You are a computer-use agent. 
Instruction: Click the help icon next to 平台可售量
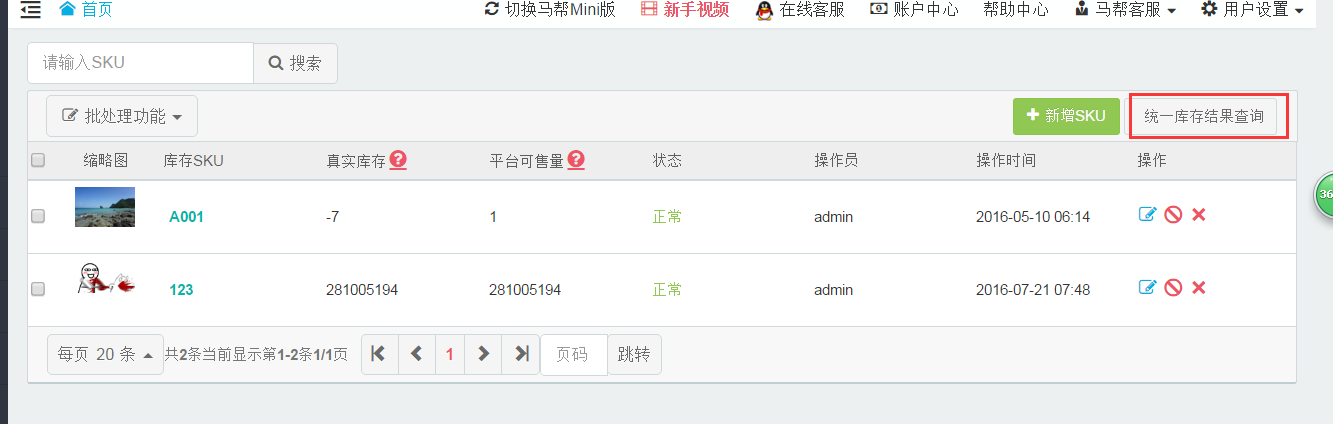576,159
